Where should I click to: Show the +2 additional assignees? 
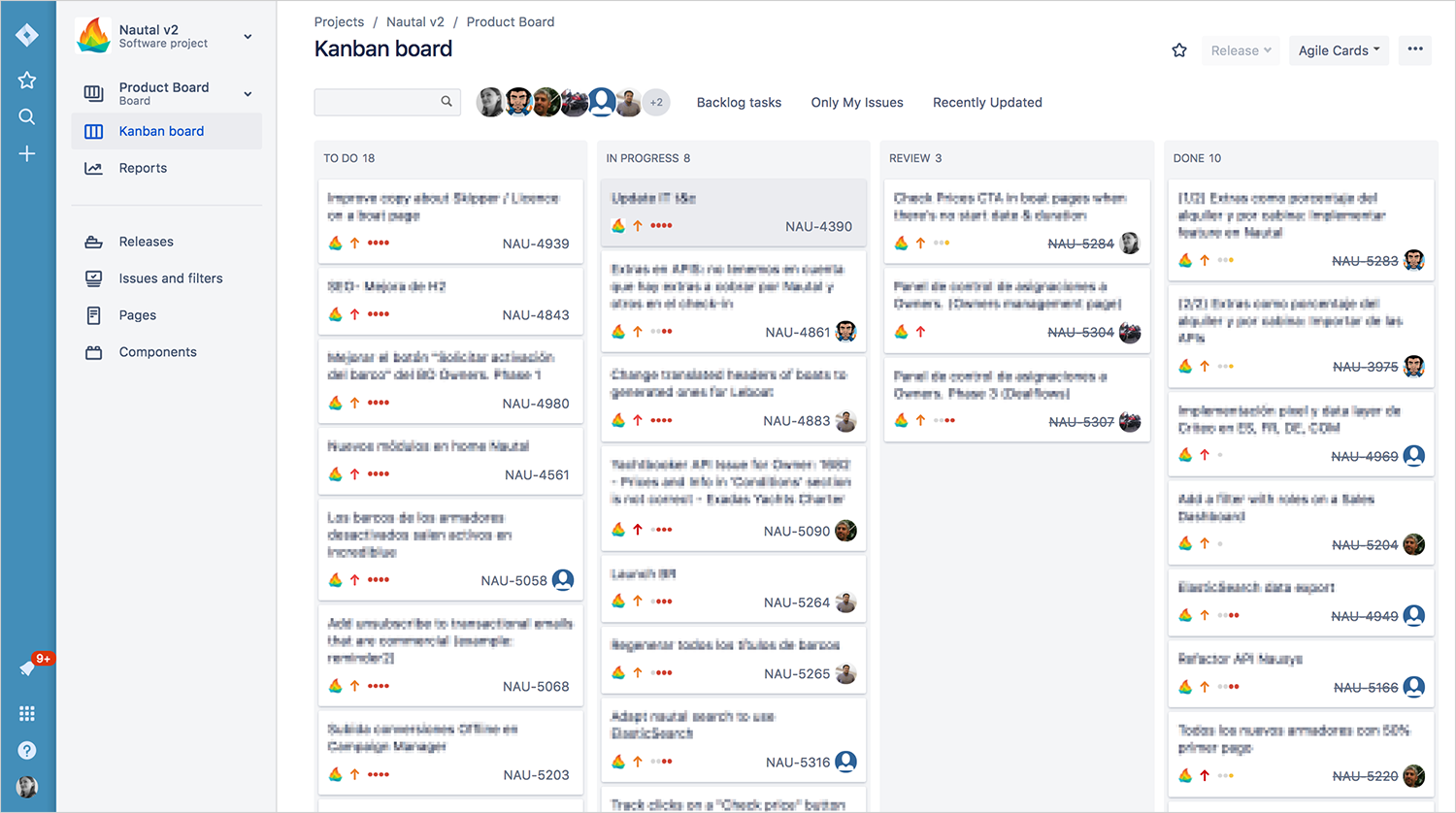(657, 102)
